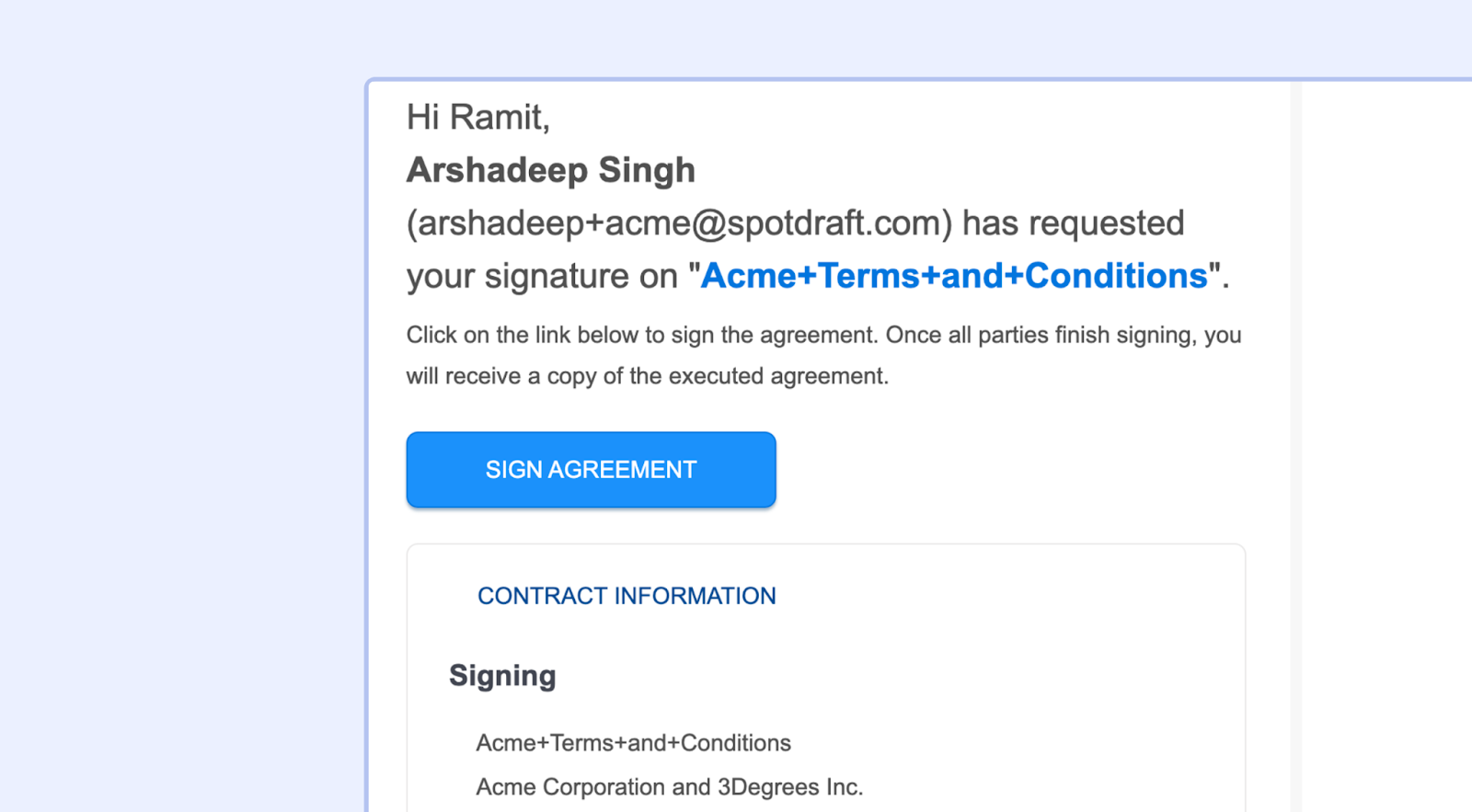Select the CONTRACT INFORMATION heading

pyautogui.click(x=627, y=596)
